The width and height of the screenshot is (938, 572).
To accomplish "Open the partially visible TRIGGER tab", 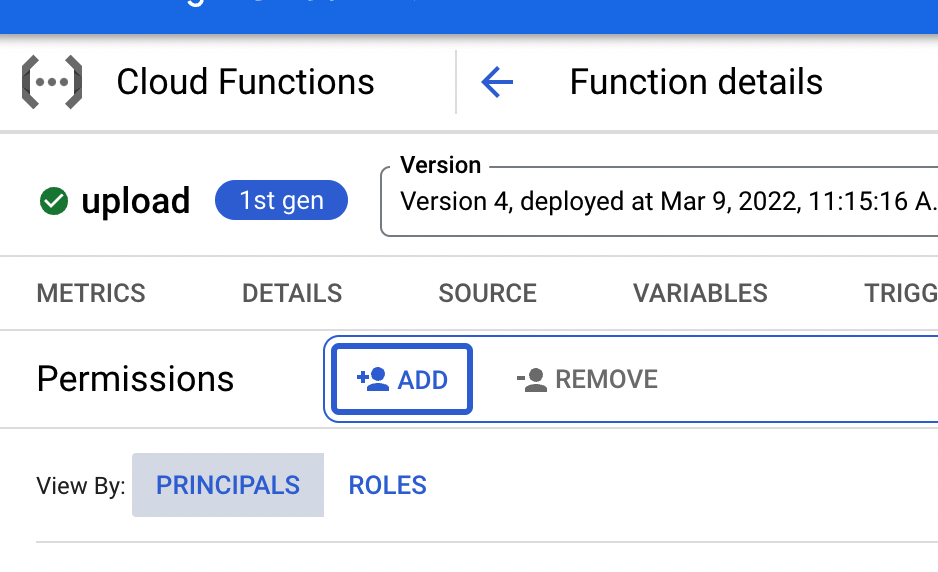I will (x=900, y=293).
